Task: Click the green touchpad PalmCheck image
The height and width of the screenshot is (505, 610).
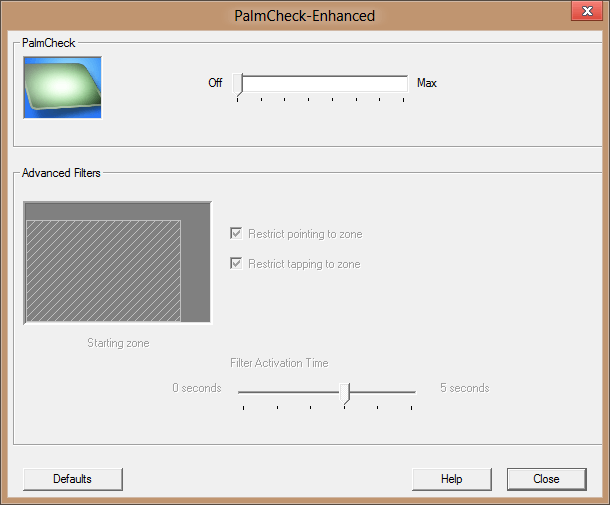Action: point(62,88)
